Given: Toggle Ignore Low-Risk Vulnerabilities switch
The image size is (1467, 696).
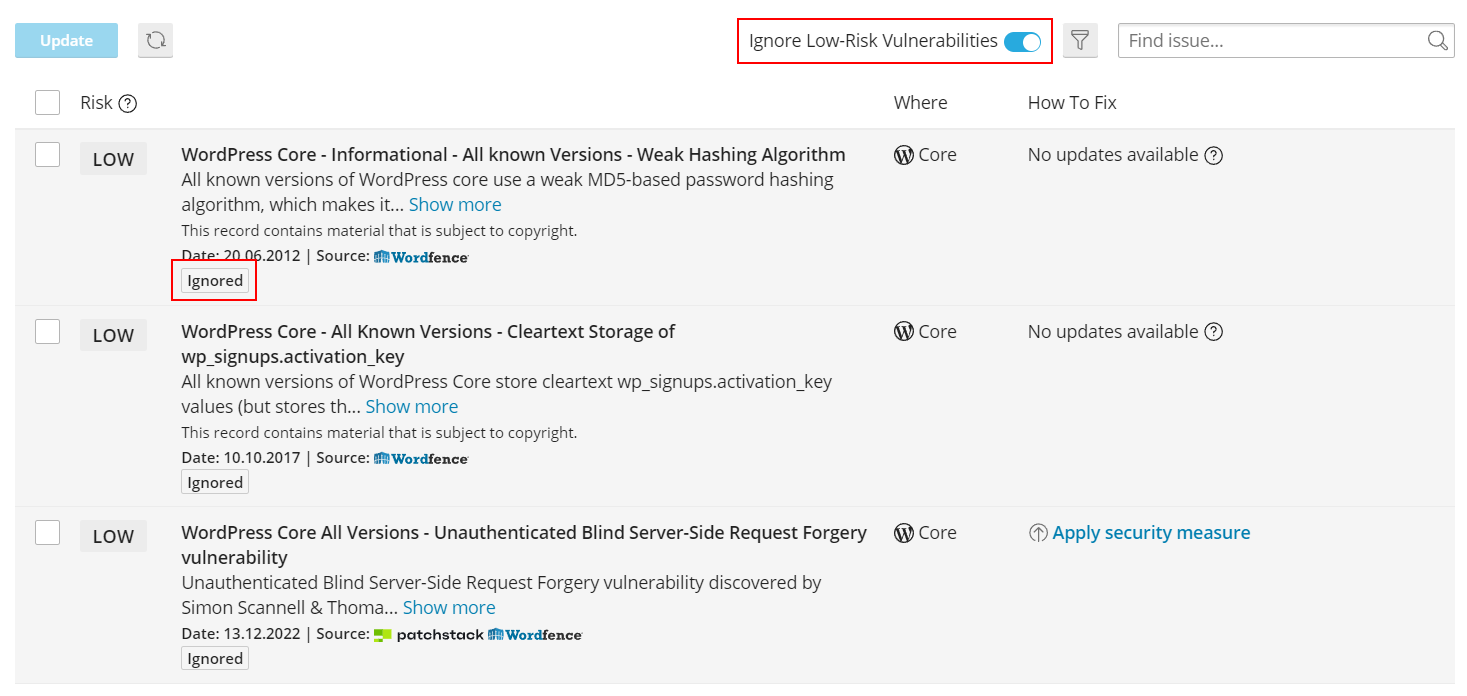Looking at the screenshot, I should (x=1022, y=41).
